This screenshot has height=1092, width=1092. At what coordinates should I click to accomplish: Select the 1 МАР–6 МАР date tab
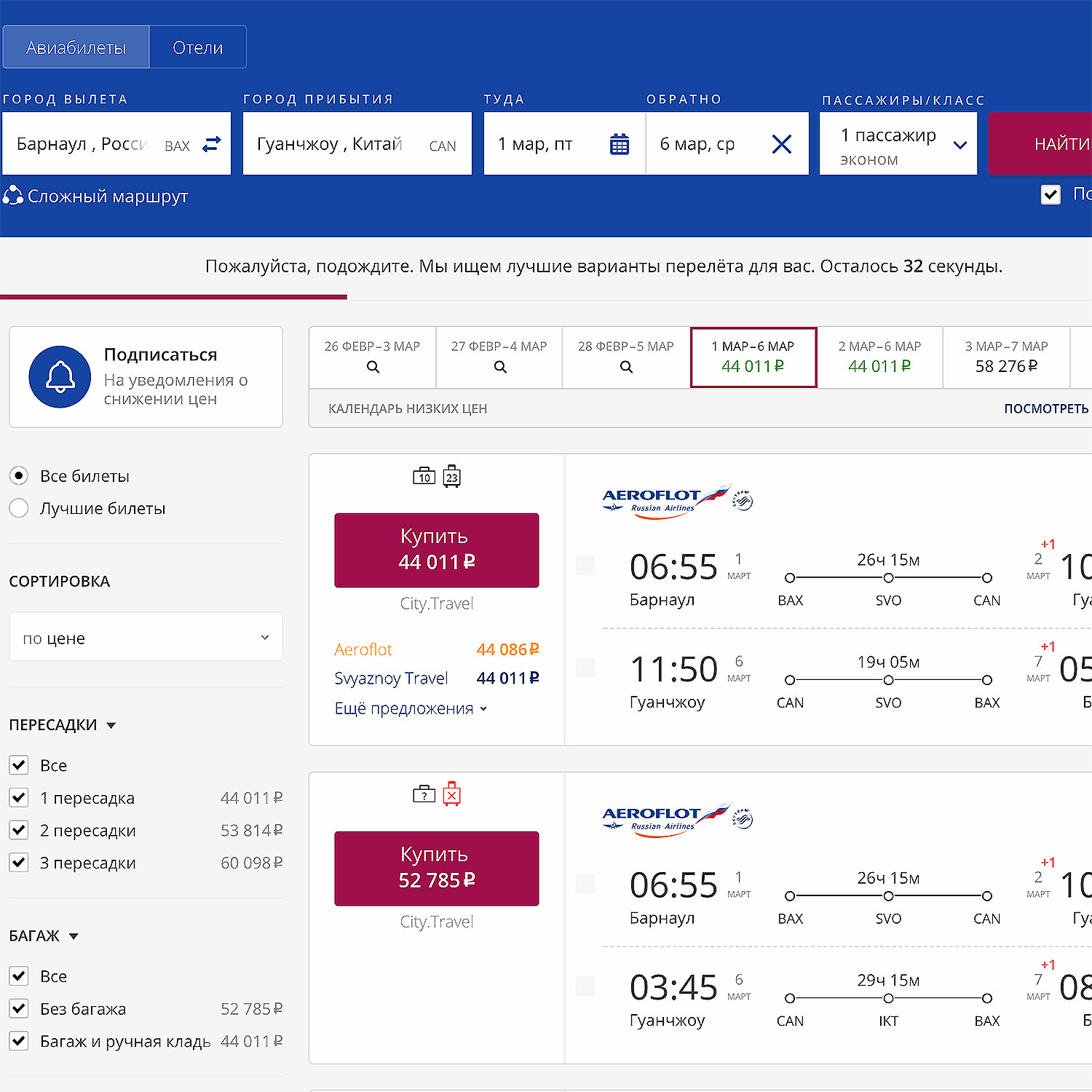[753, 357]
